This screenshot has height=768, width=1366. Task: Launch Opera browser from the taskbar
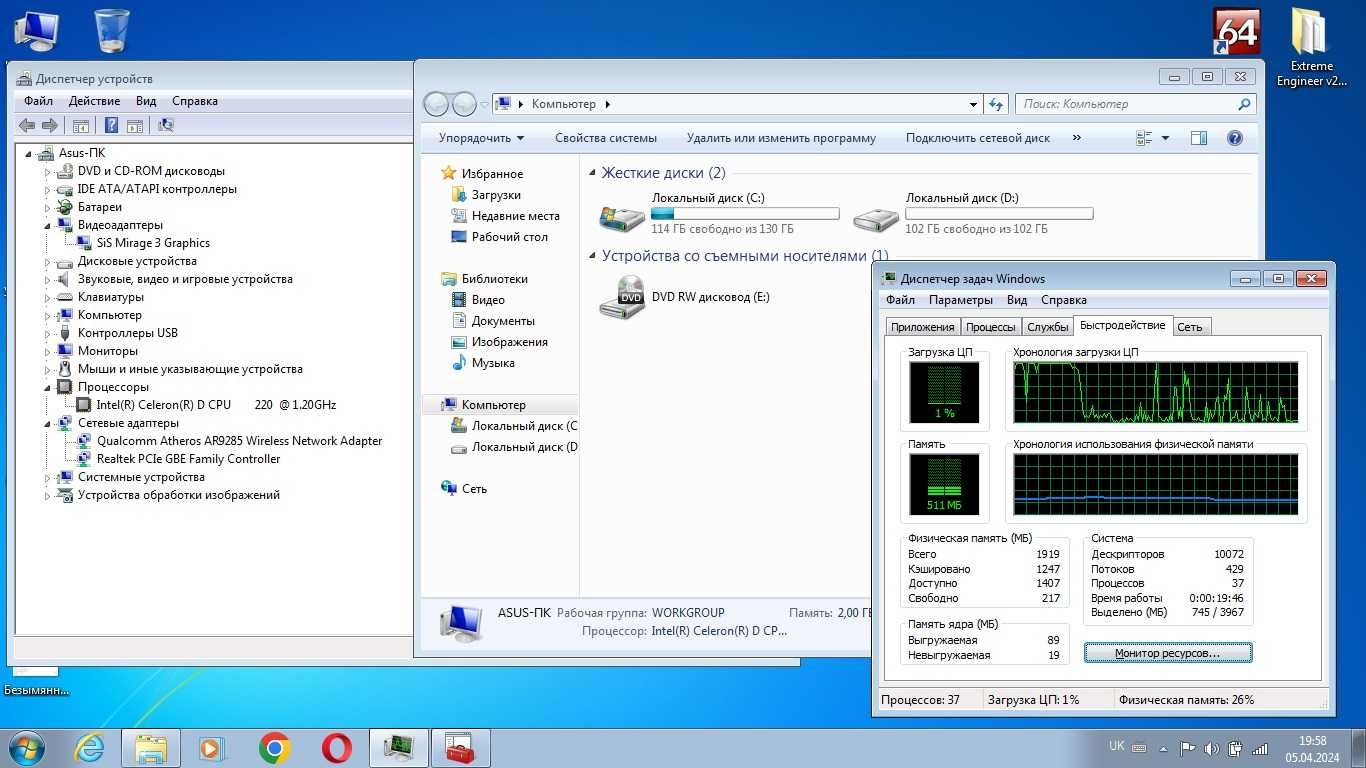click(336, 748)
